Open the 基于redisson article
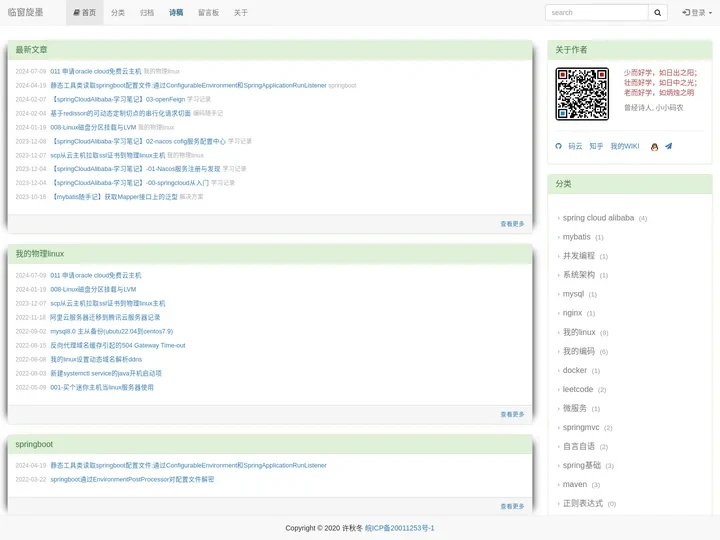Screen dimensions: 720x540 click(x=120, y=113)
